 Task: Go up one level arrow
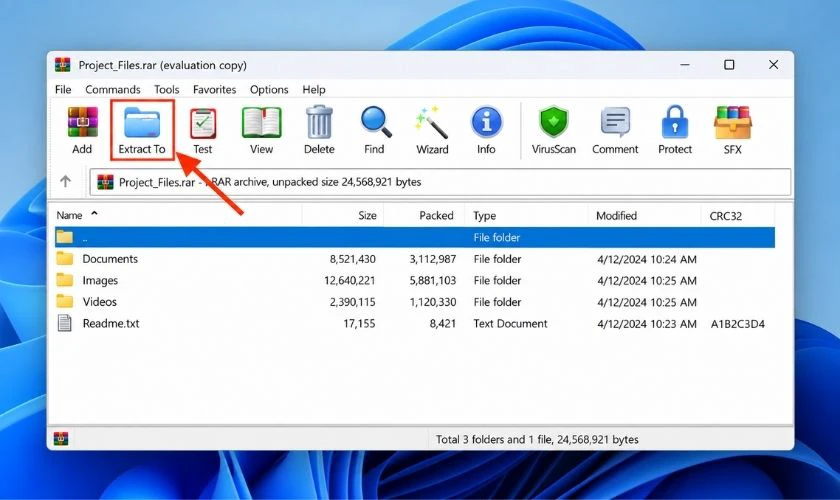65,181
